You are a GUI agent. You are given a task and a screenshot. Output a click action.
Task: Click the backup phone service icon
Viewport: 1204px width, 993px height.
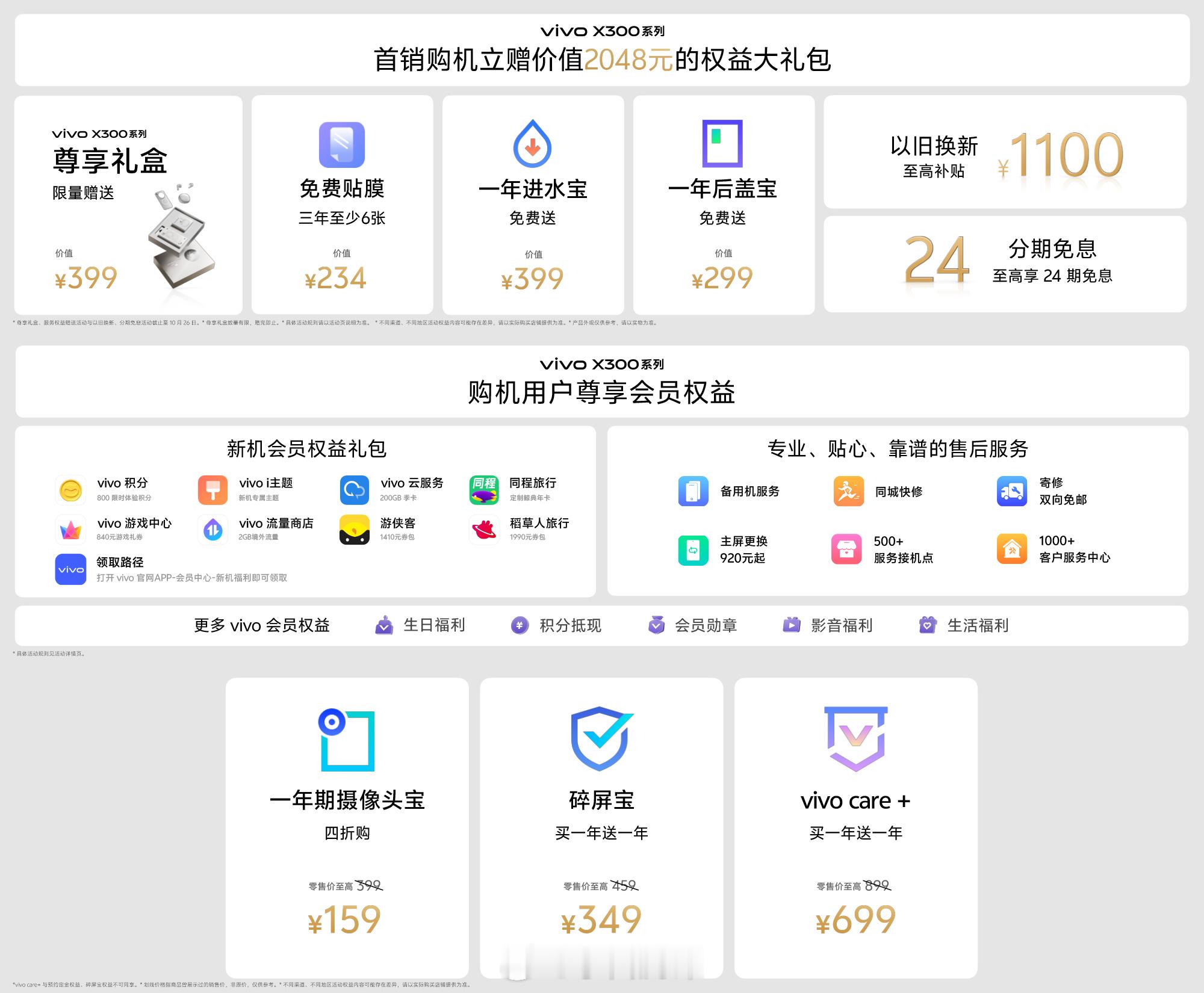pyautogui.click(x=693, y=491)
